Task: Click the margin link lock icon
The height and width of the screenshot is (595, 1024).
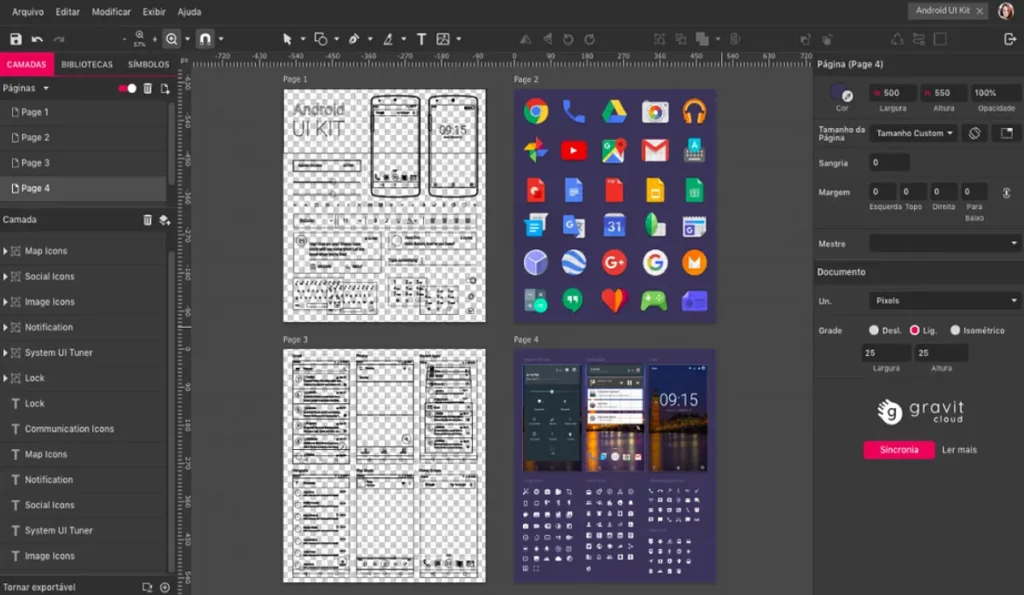Action: tap(1006, 193)
